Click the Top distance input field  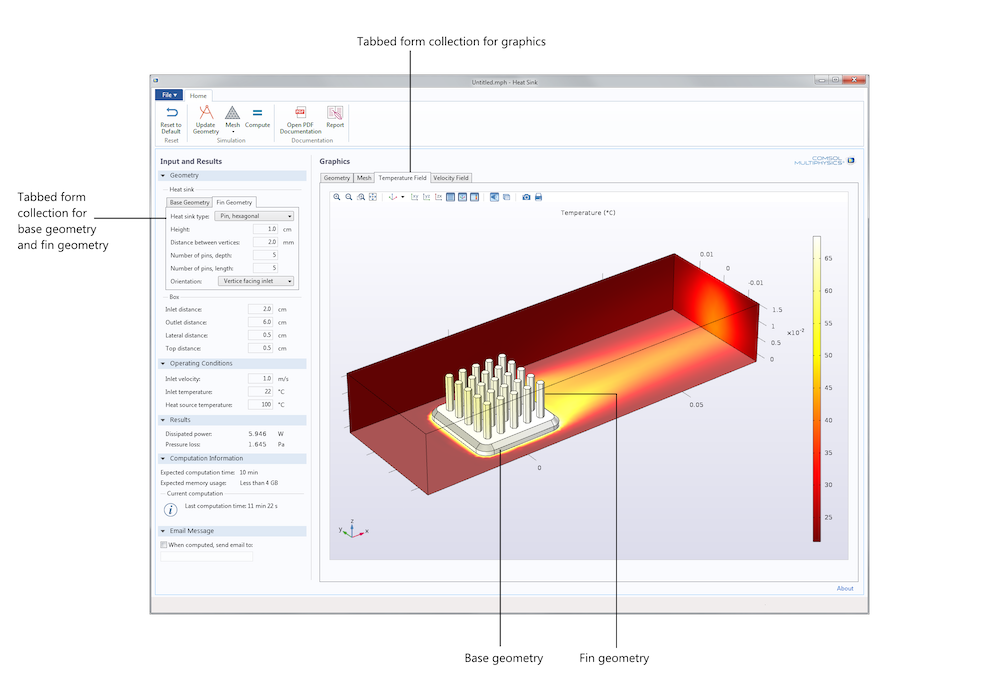click(x=260, y=348)
